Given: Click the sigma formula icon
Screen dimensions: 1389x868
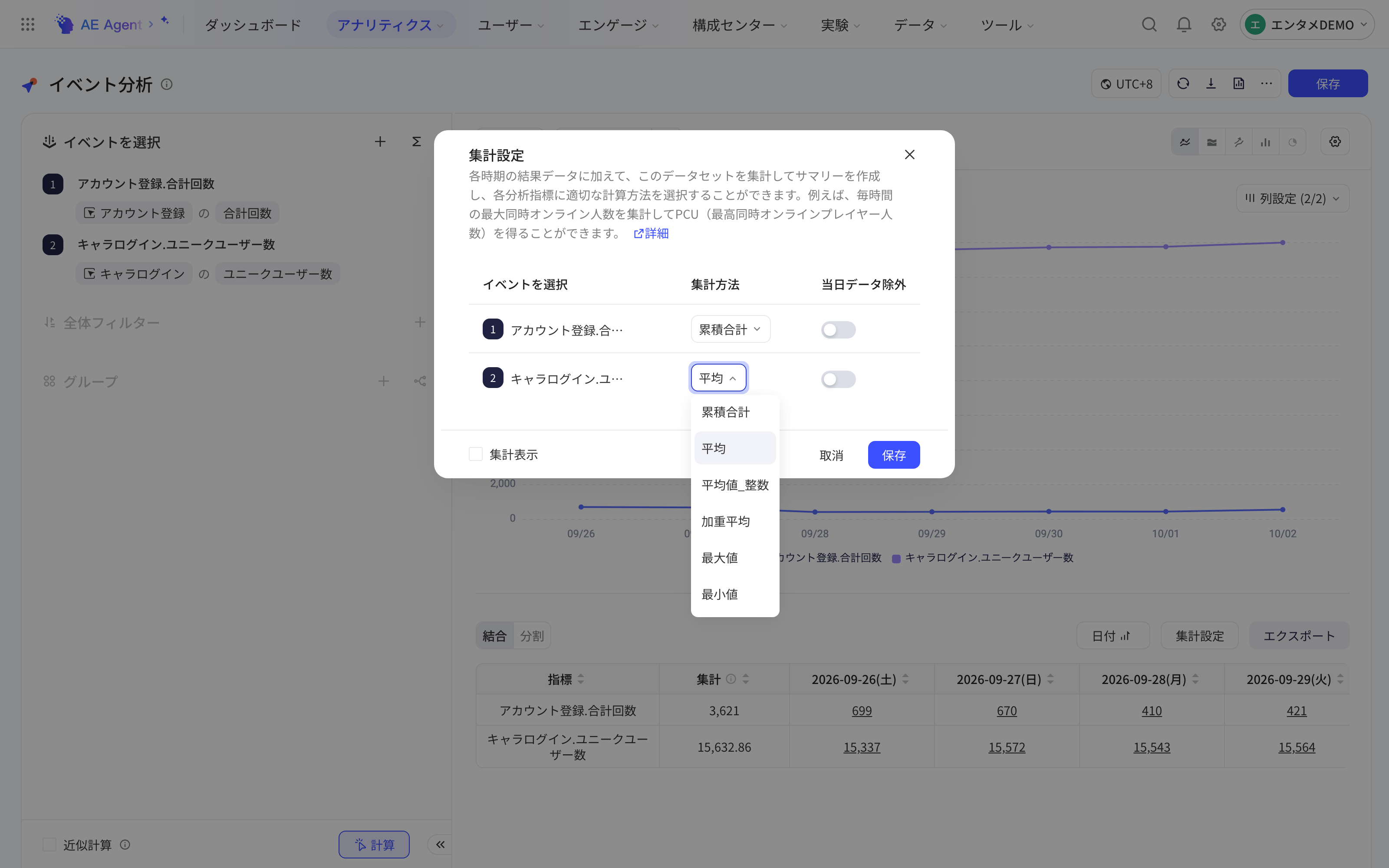Looking at the screenshot, I should coord(417,142).
